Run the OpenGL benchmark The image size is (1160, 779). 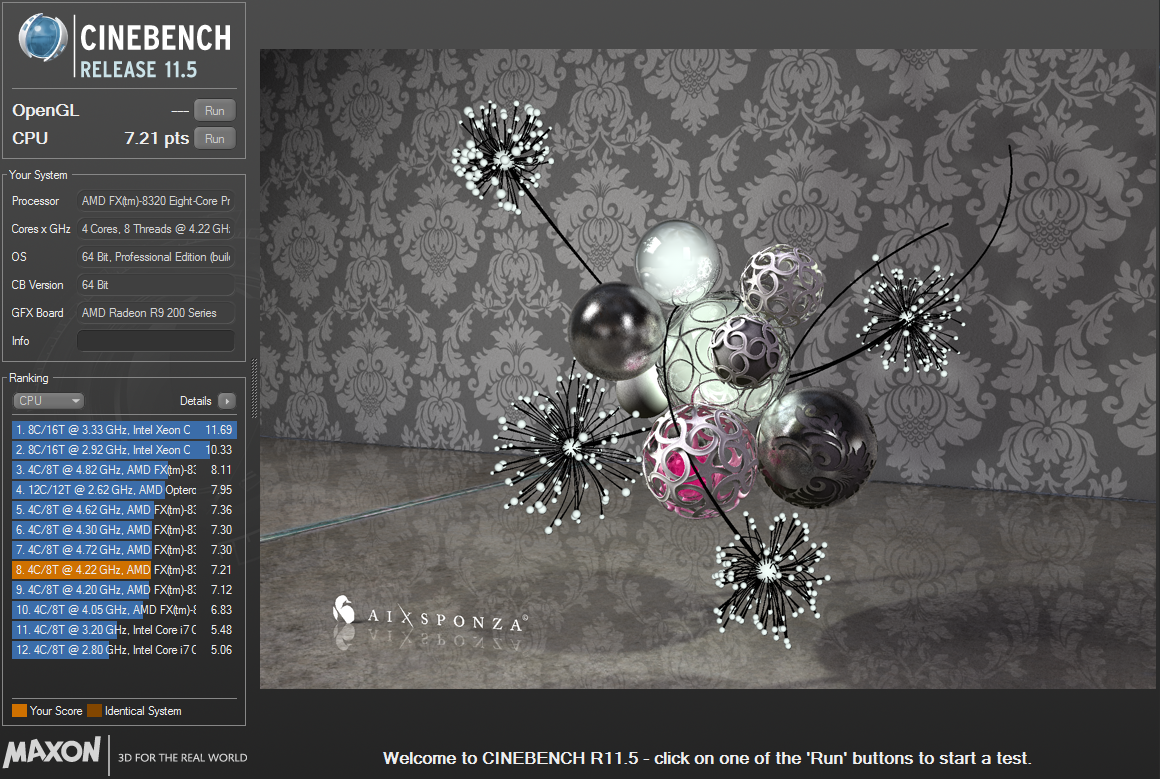click(x=215, y=110)
